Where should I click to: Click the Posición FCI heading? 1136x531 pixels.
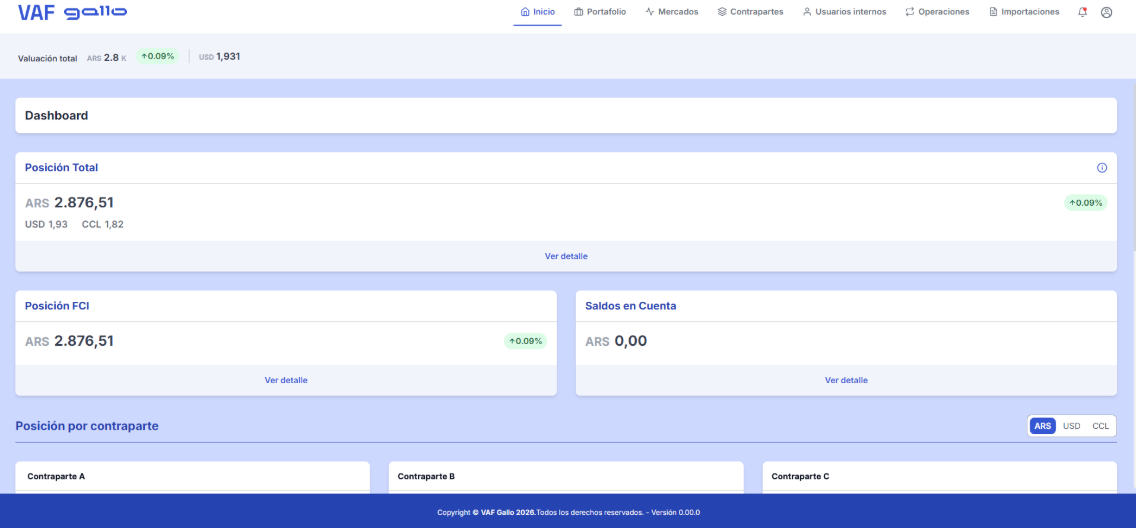point(57,306)
